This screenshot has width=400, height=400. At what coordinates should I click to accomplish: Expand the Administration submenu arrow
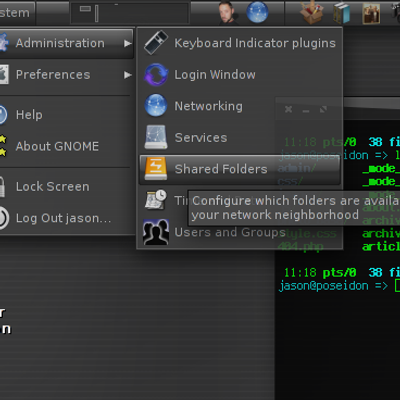pyautogui.click(x=128, y=43)
